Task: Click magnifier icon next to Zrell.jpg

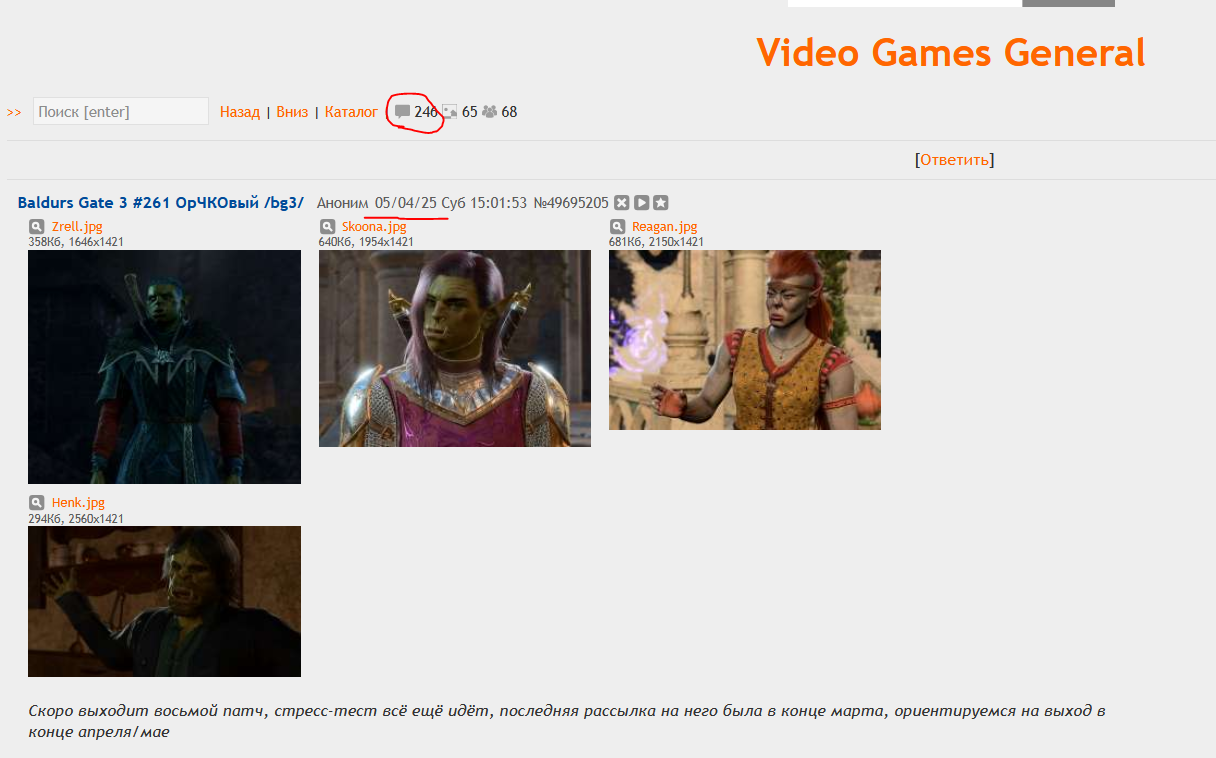Action: [36, 227]
